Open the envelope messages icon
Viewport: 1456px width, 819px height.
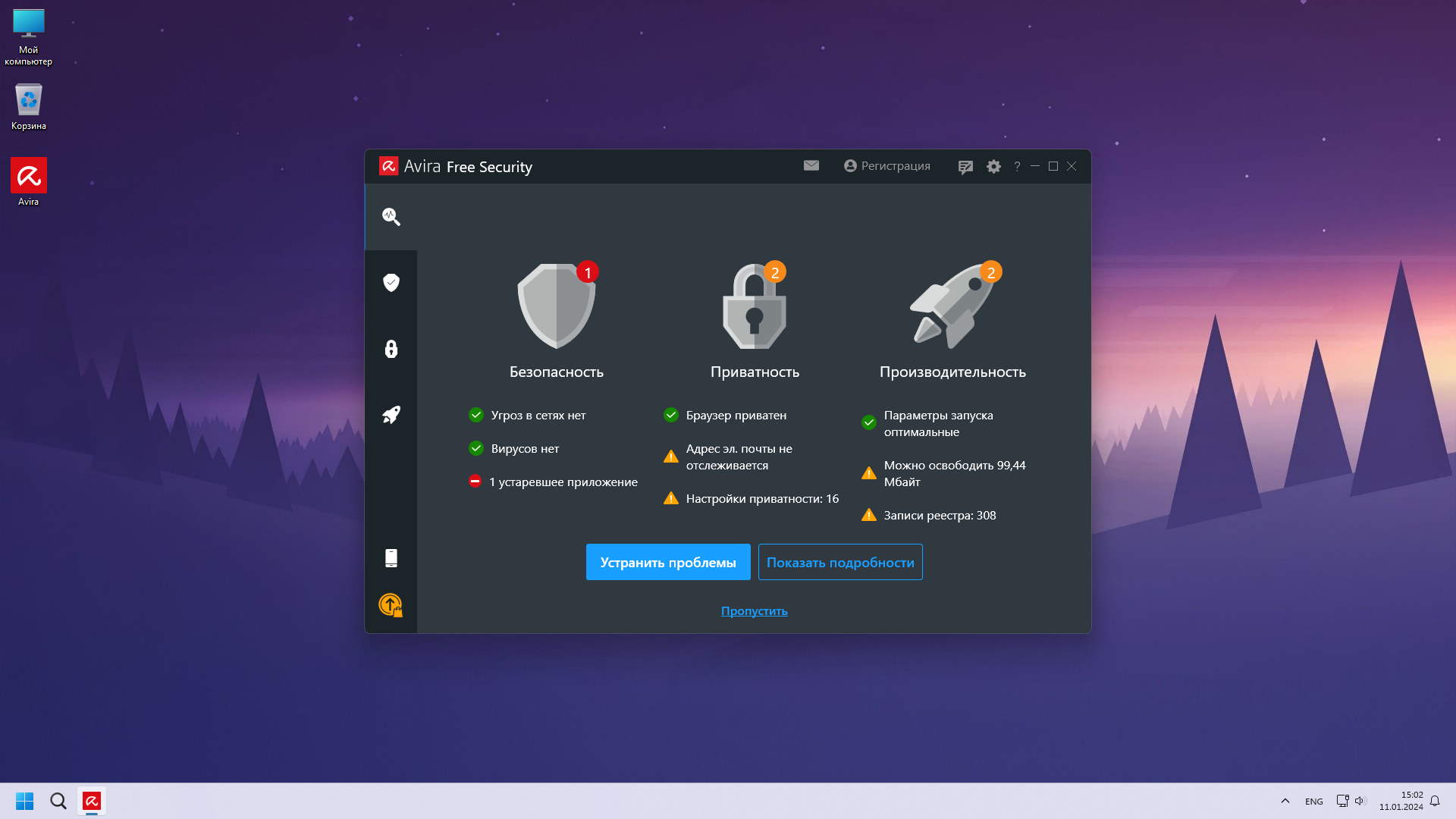[811, 165]
